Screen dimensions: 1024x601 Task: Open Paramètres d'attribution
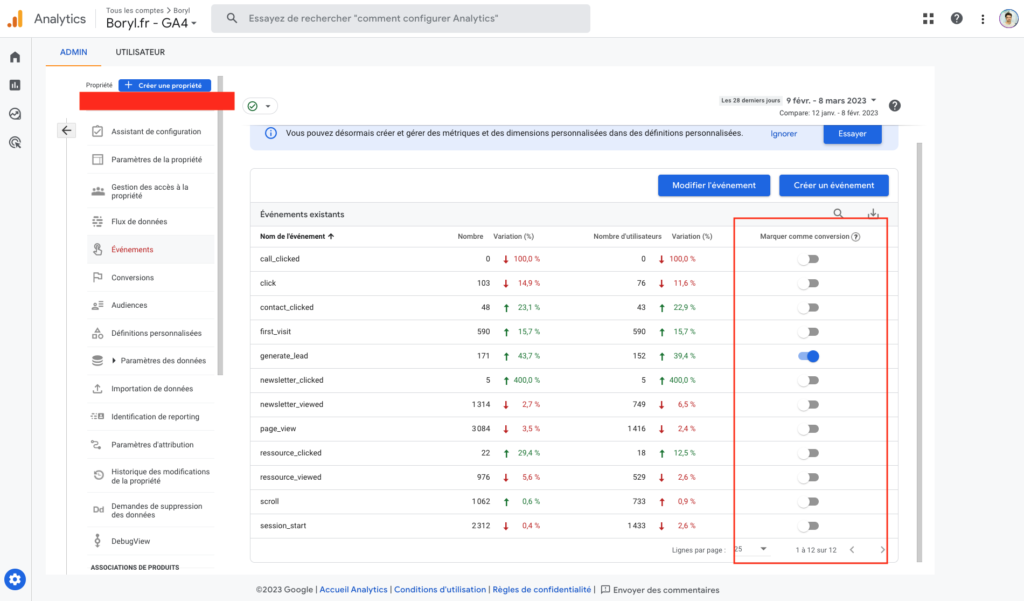151,444
